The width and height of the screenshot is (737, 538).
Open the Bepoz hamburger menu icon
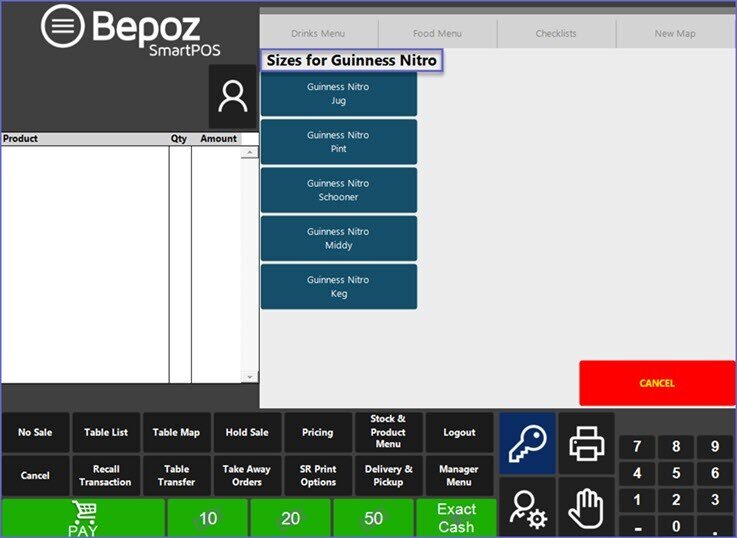(63, 26)
